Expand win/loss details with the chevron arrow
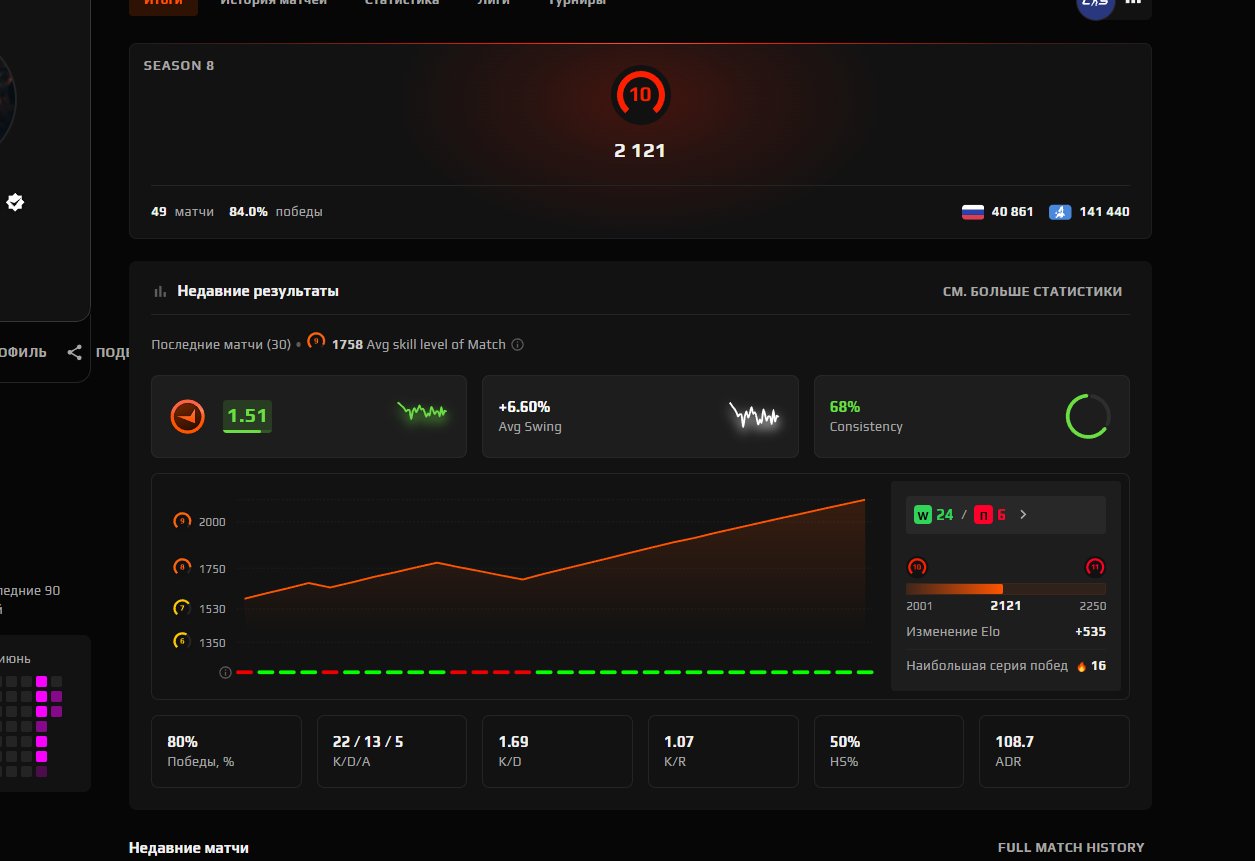Image resolution: width=1255 pixels, height=861 pixels. click(x=1023, y=515)
